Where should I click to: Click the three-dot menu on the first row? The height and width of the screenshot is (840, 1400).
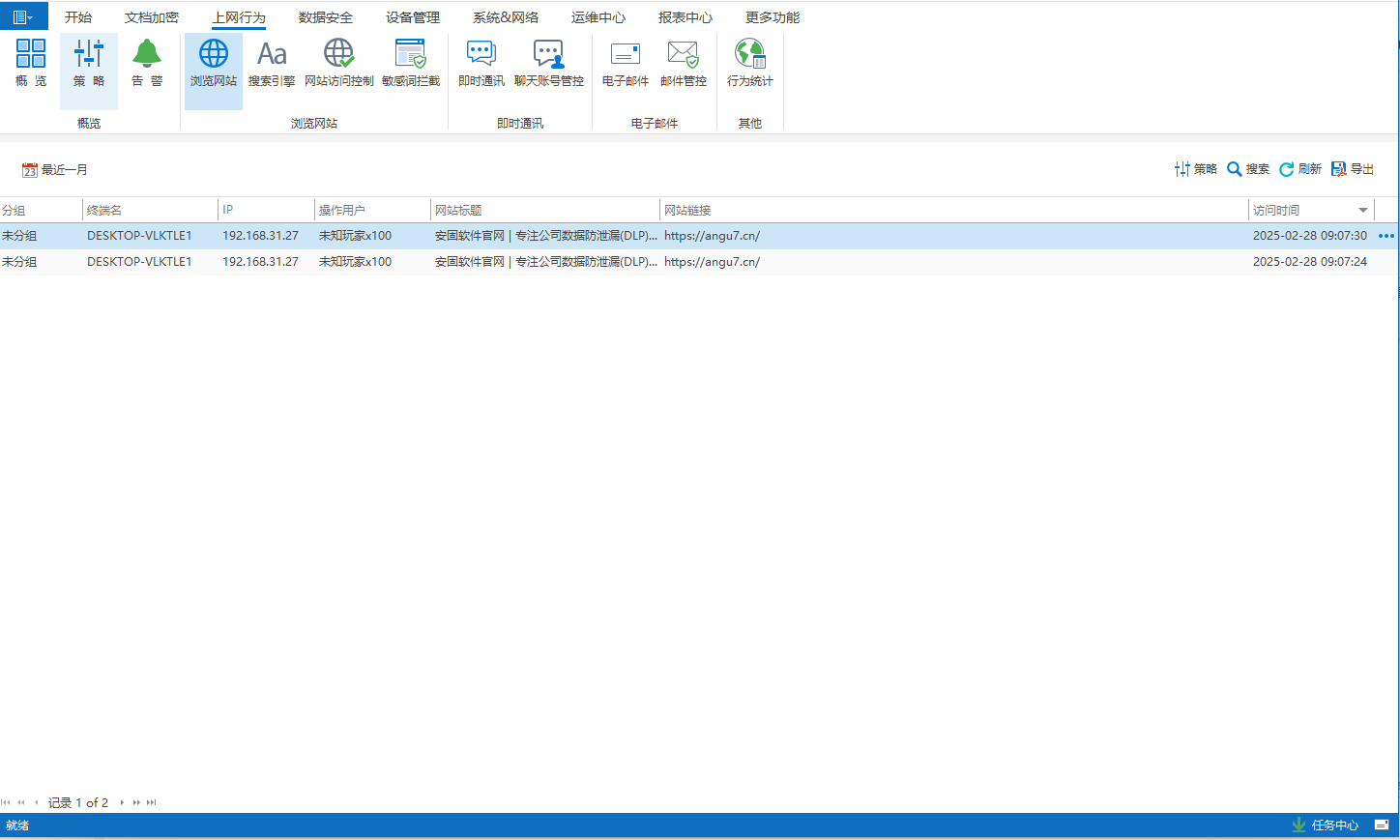click(1386, 236)
